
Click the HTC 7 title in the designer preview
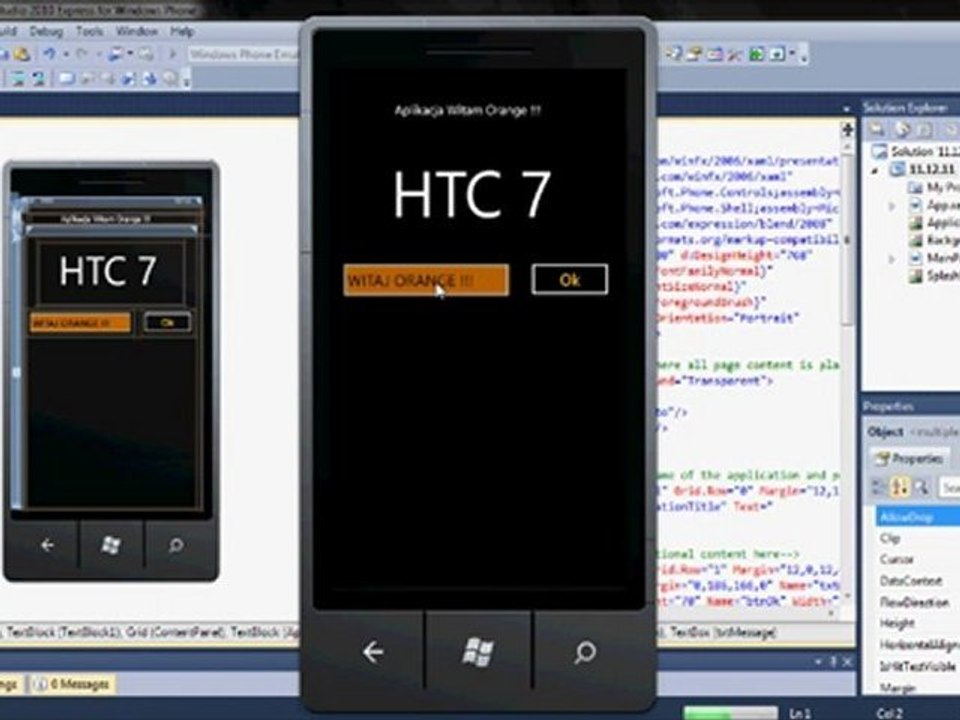click(x=108, y=271)
